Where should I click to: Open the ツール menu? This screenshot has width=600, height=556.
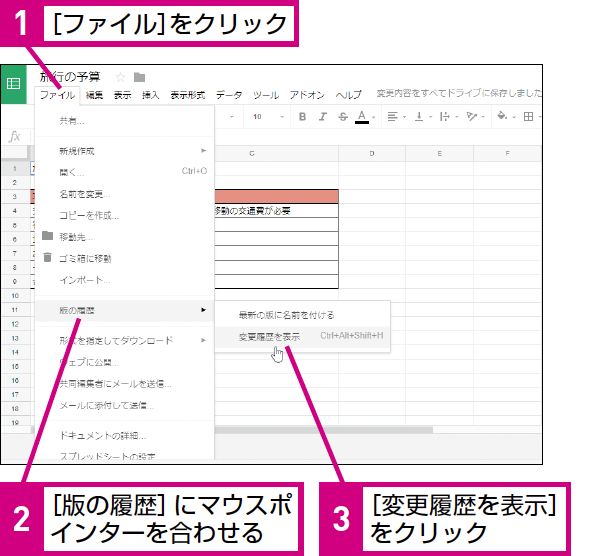(266, 95)
